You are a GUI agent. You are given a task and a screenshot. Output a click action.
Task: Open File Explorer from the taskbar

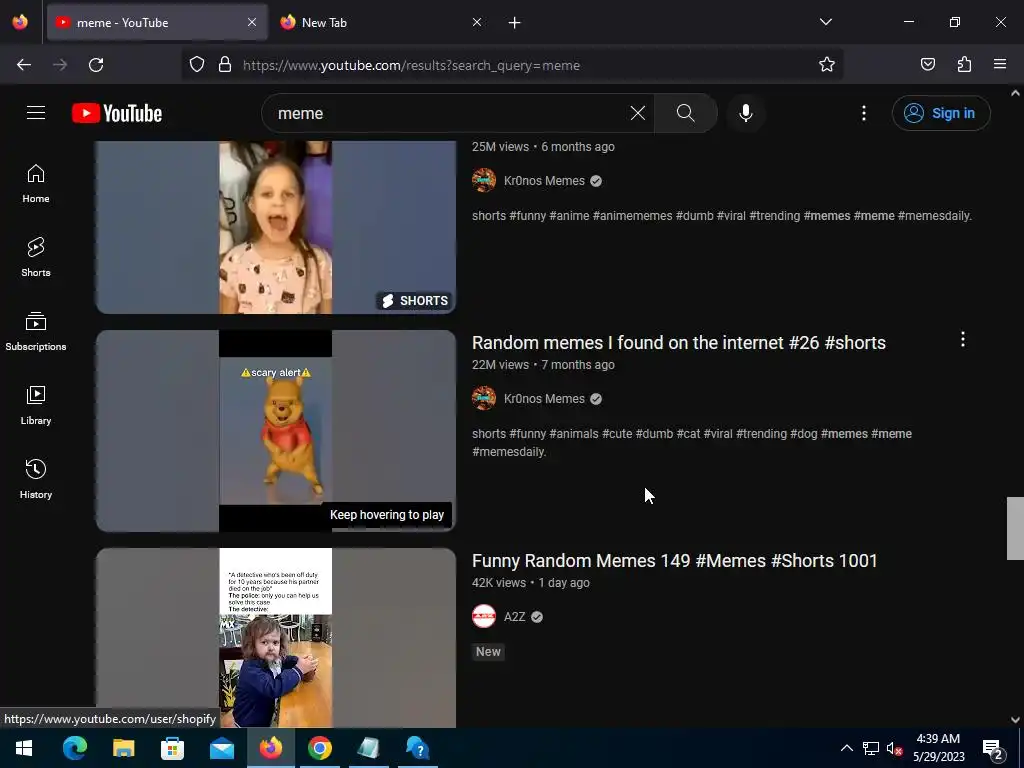tap(123, 748)
